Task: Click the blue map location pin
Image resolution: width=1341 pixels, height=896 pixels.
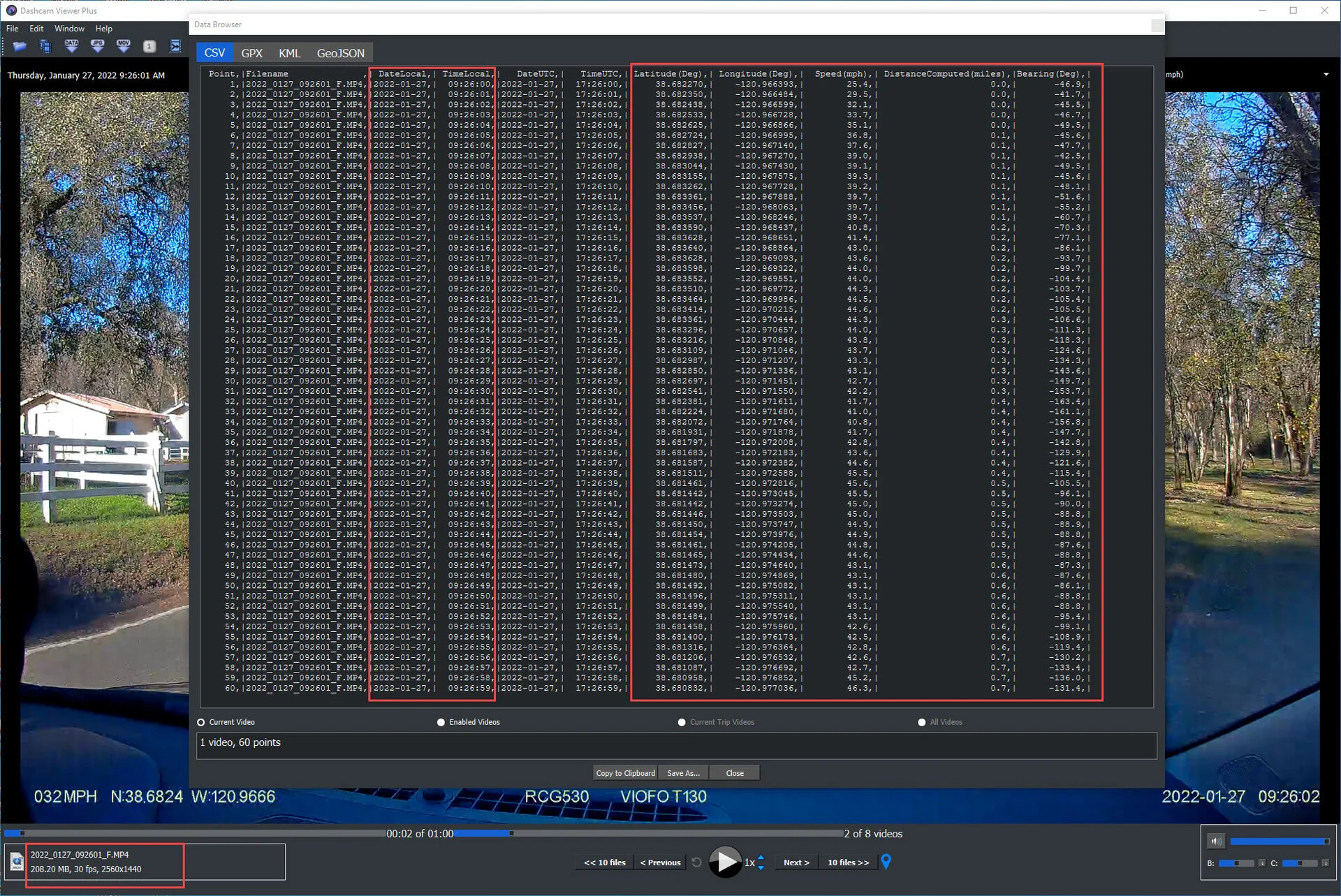Action: tap(886, 862)
